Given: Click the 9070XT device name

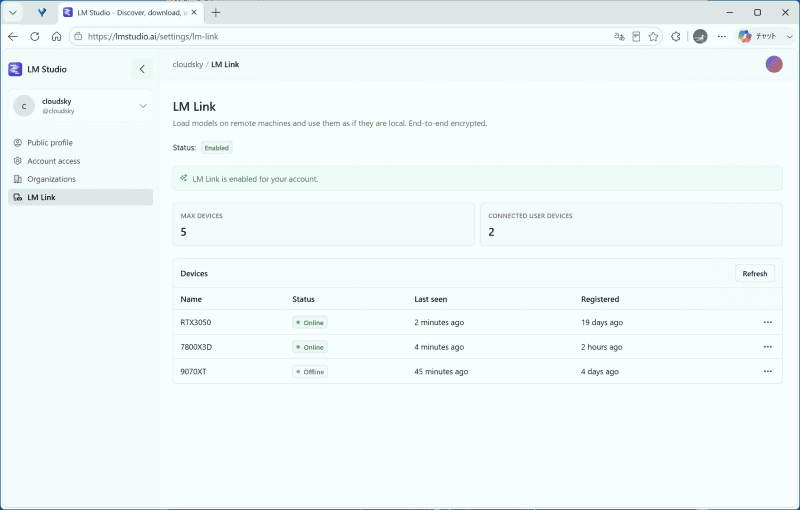Looking at the screenshot, I should point(193,371).
